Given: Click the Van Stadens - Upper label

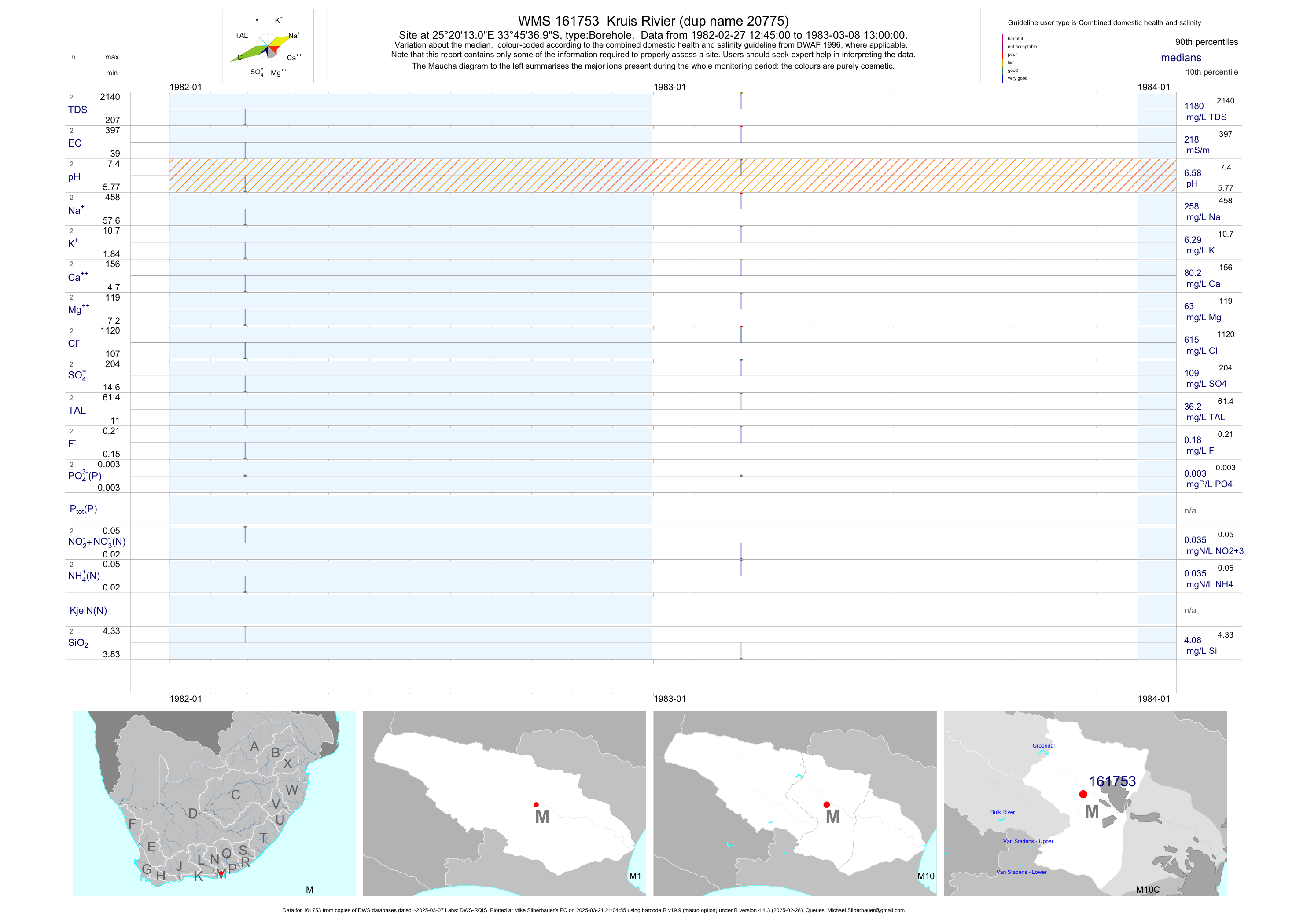Looking at the screenshot, I should pos(1028,841).
